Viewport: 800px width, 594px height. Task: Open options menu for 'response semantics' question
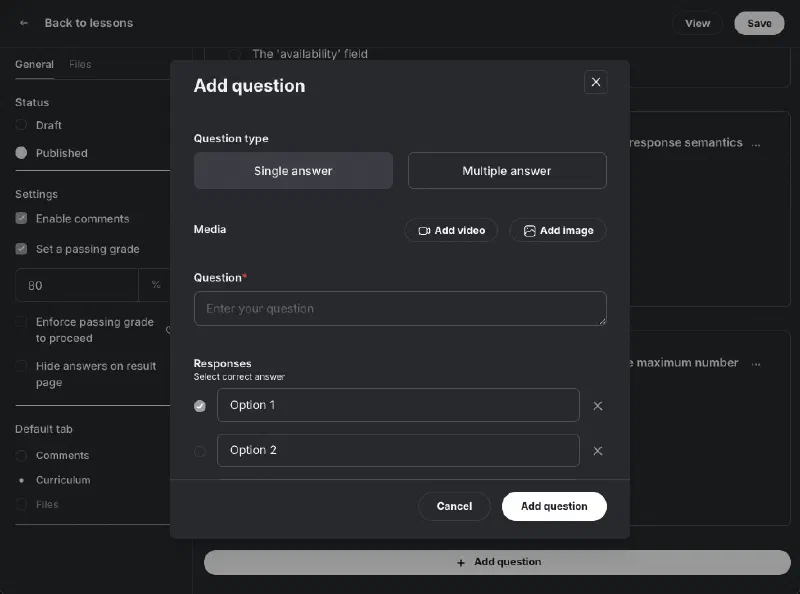point(756,143)
